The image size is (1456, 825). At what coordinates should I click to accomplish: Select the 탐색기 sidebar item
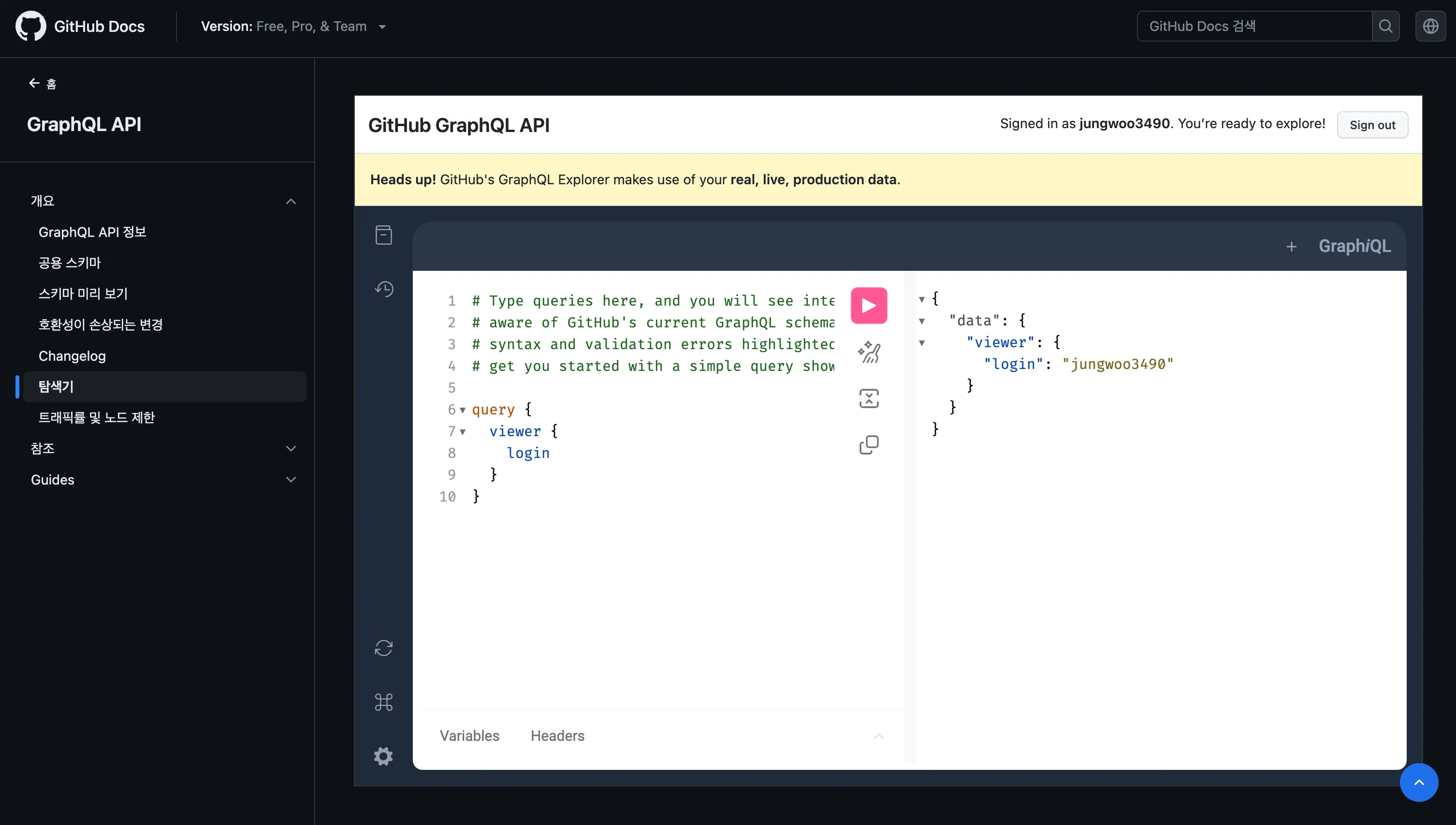164,386
